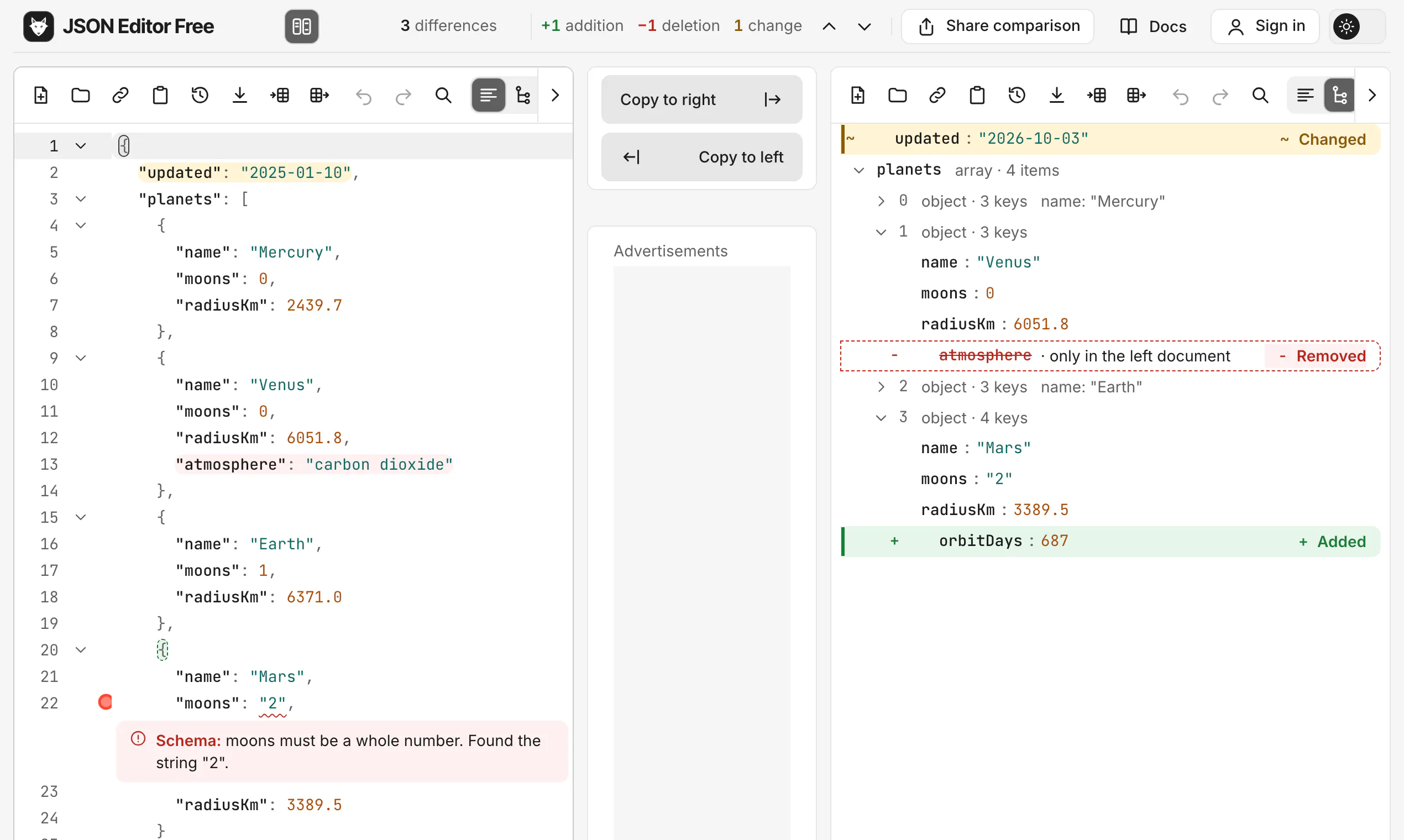The width and height of the screenshot is (1404, 840).
Task: Switch right editor to text mode
Action: pos(1306,95)
